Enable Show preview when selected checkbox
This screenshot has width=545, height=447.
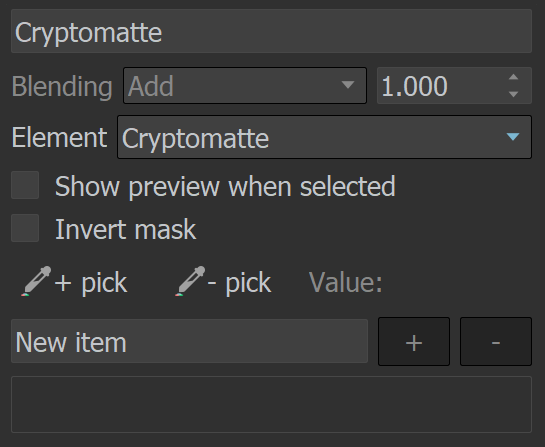(x=25, y=185)
